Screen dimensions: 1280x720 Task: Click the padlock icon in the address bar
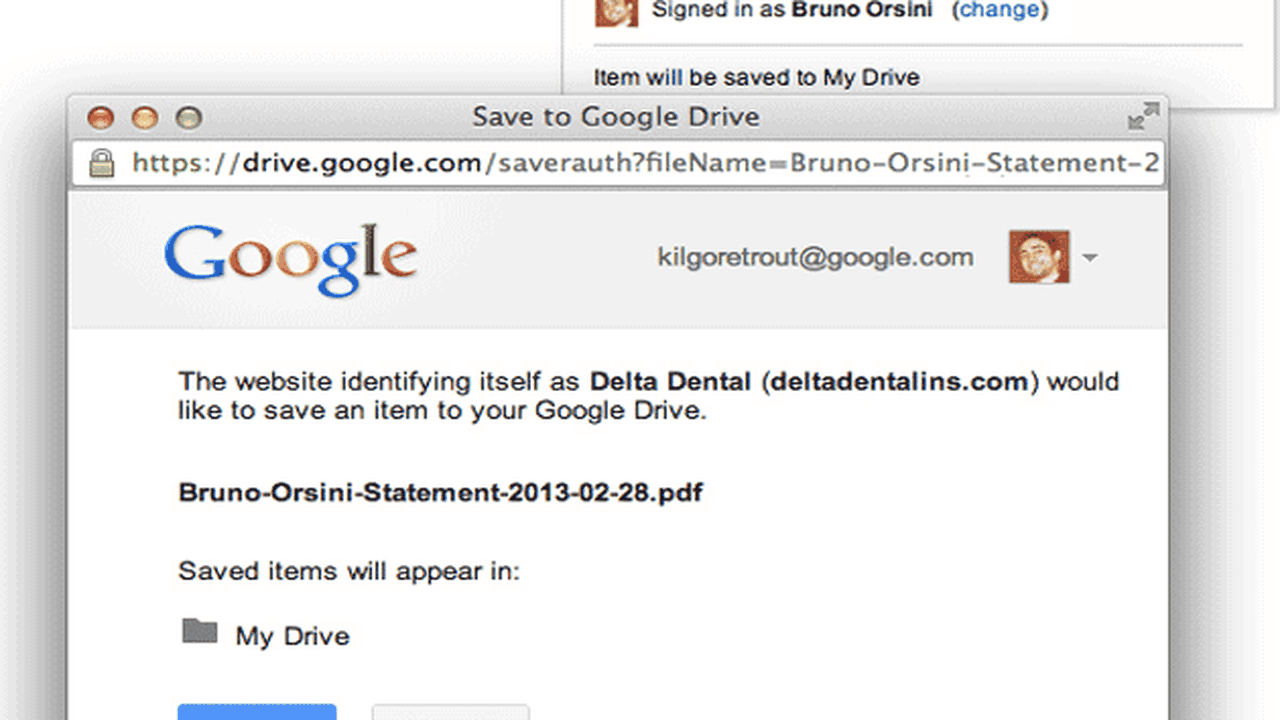pos(101,163)
